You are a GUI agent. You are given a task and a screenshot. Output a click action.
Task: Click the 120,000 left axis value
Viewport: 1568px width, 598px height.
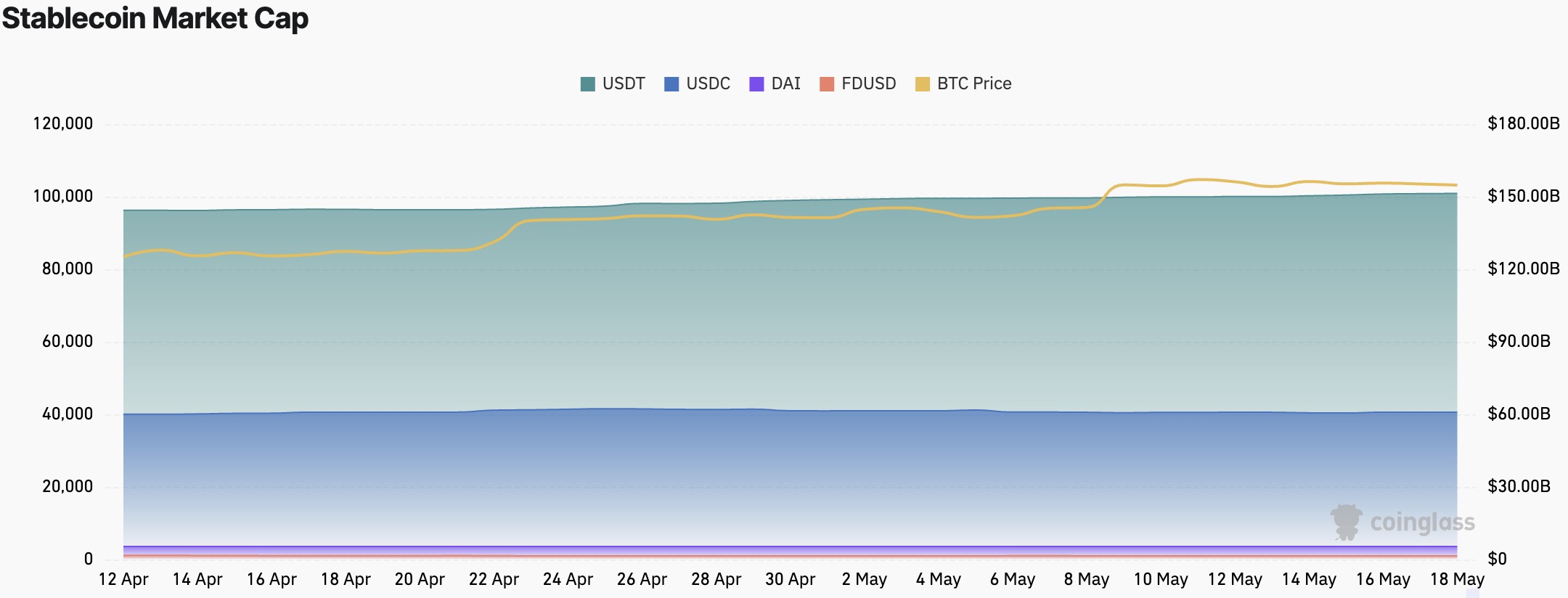tap(63, 124)
